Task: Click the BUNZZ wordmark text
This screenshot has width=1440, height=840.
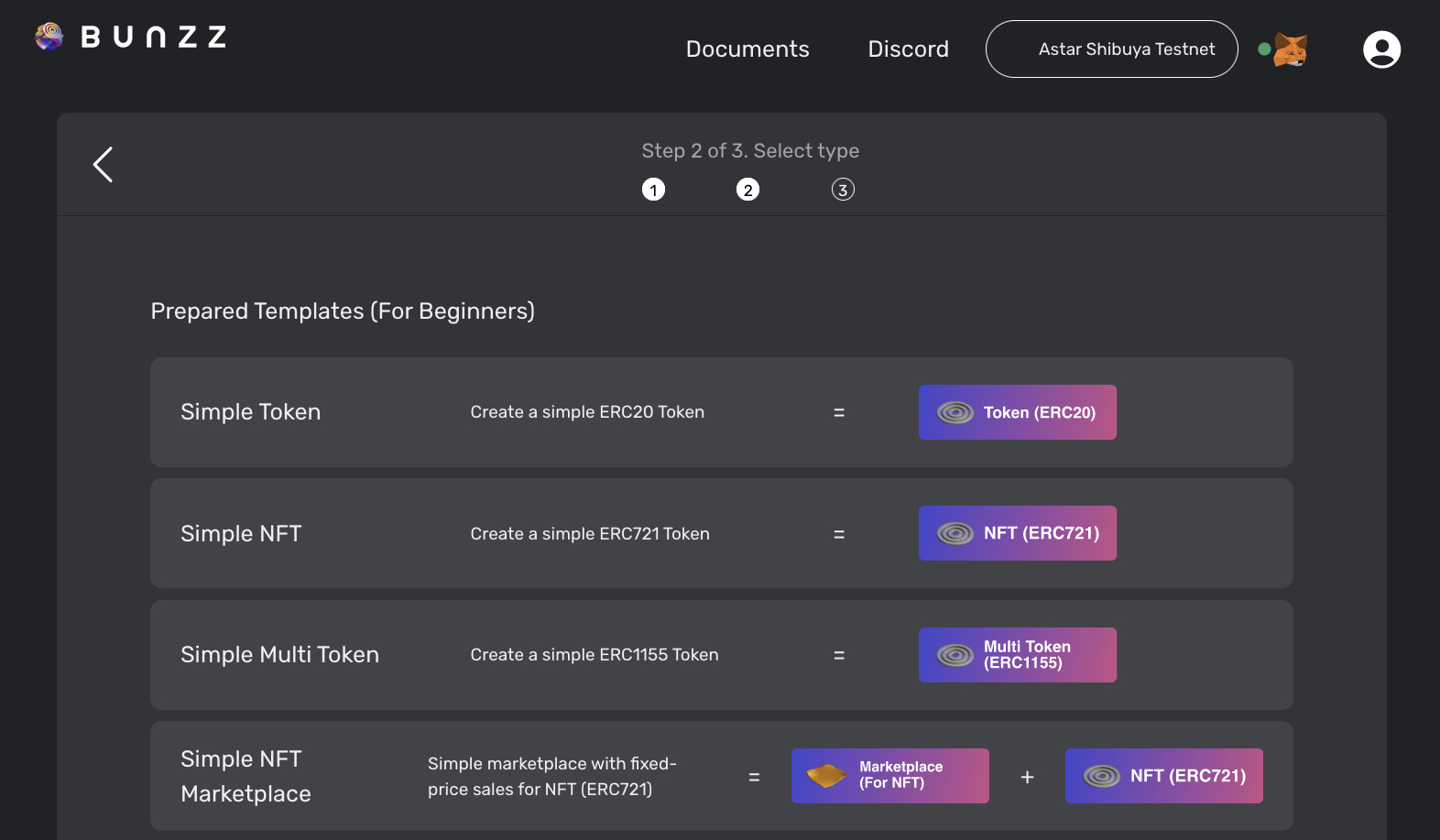Action: click(x=154, y=38)
